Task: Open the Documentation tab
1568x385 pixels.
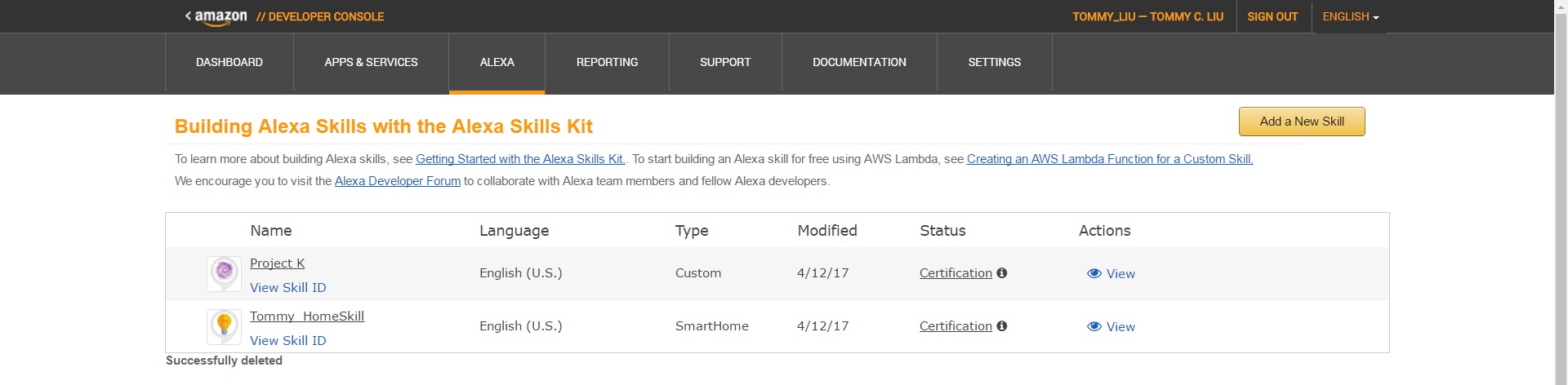Action: pyautogui.click(x=859, y=63)
